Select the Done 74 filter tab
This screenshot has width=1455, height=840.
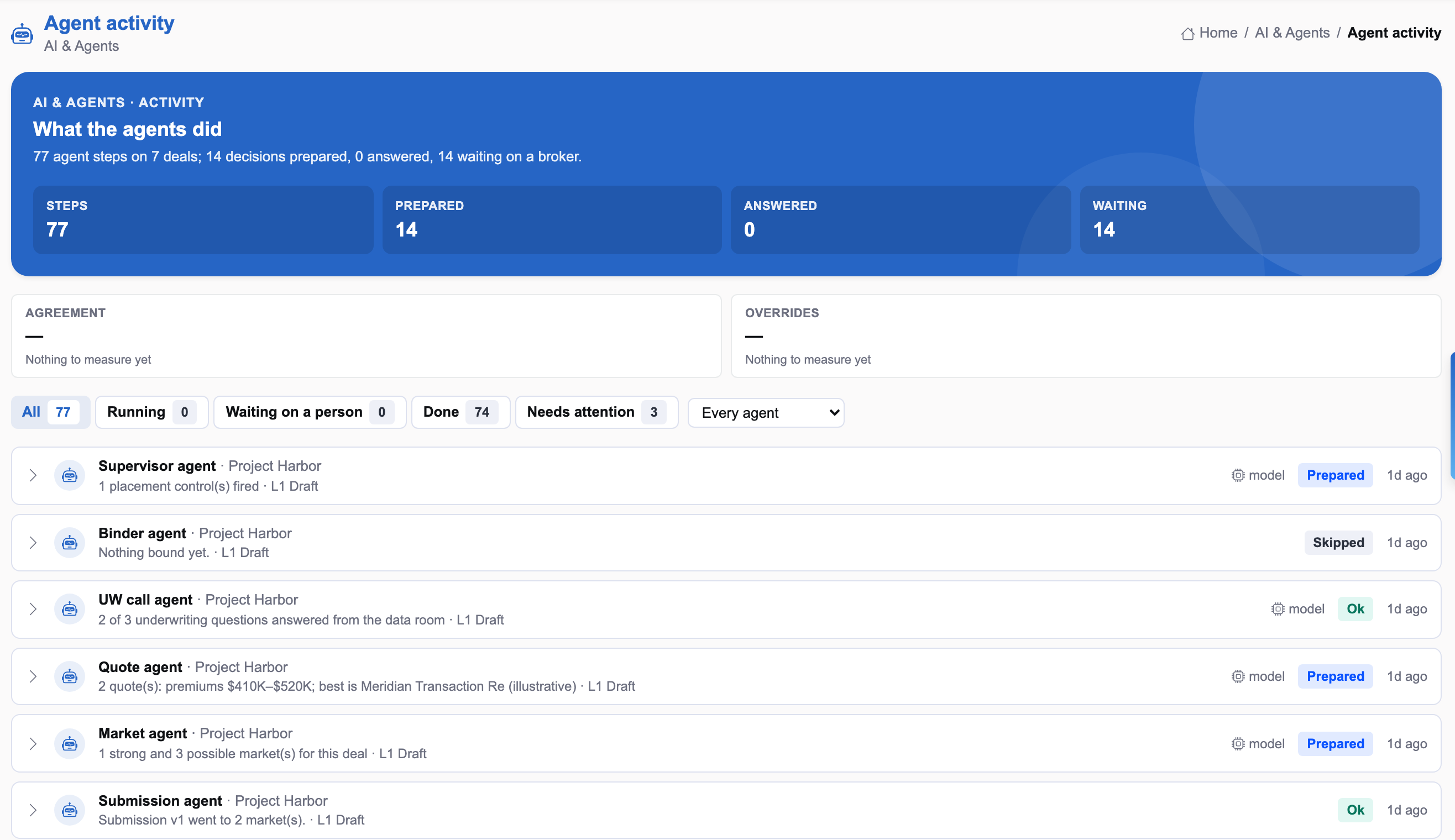[x=460, y=412]
